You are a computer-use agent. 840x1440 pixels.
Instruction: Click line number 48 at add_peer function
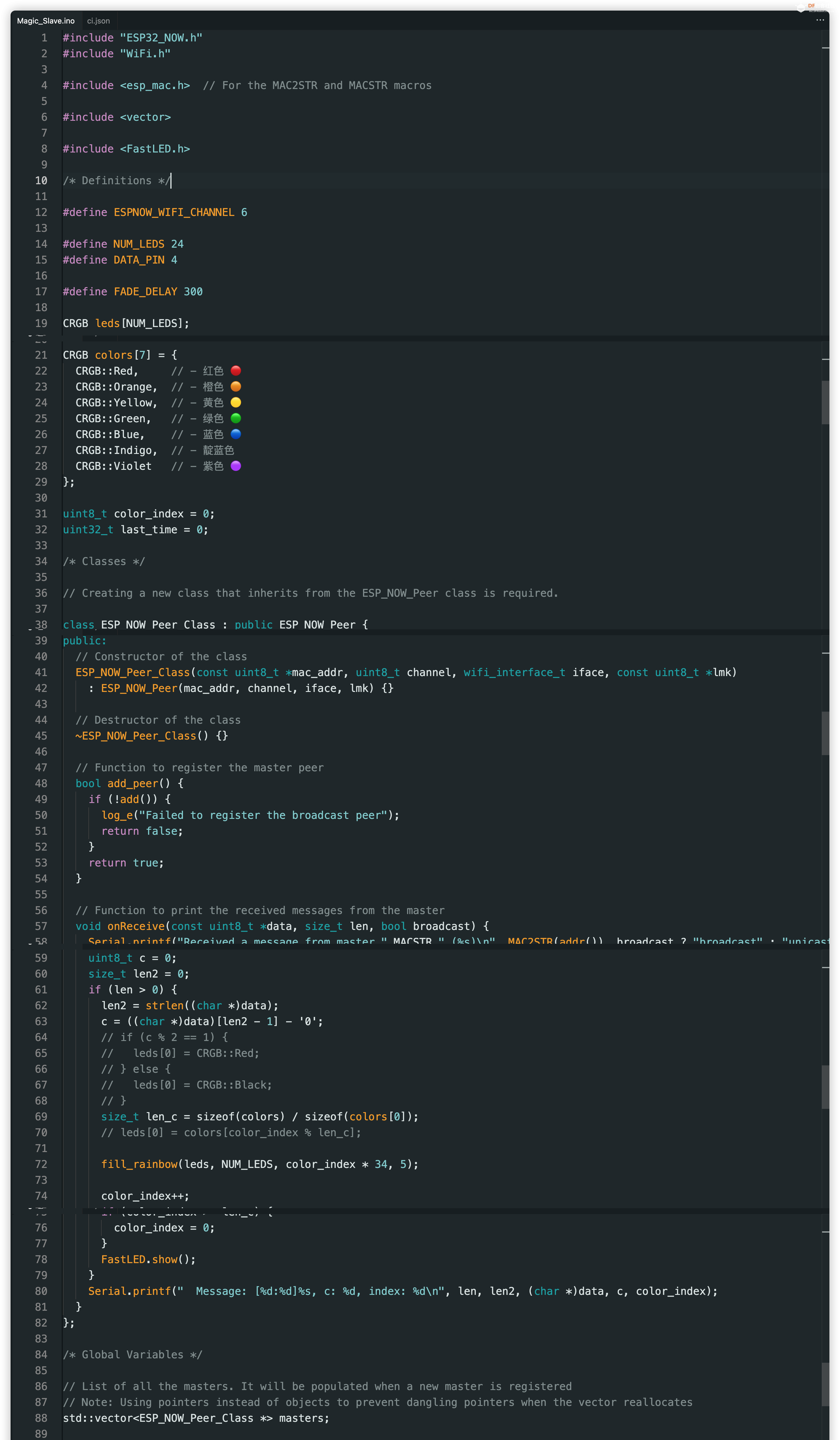tap(41, 783)
